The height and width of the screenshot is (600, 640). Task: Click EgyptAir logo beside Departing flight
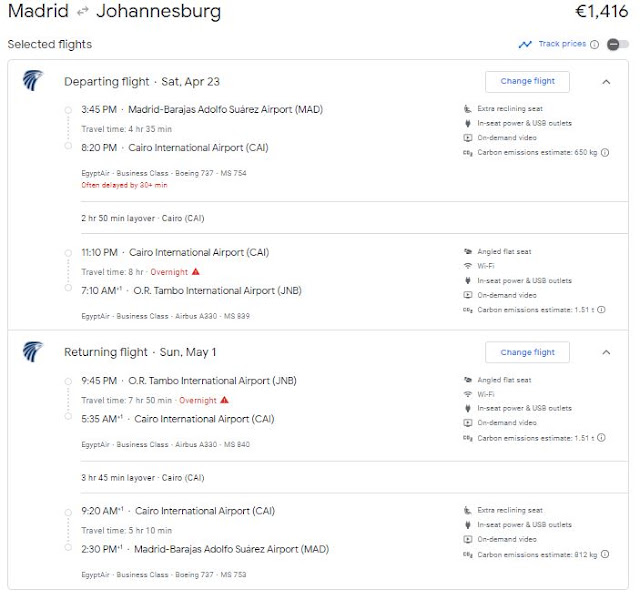click(x=33, y=80)
